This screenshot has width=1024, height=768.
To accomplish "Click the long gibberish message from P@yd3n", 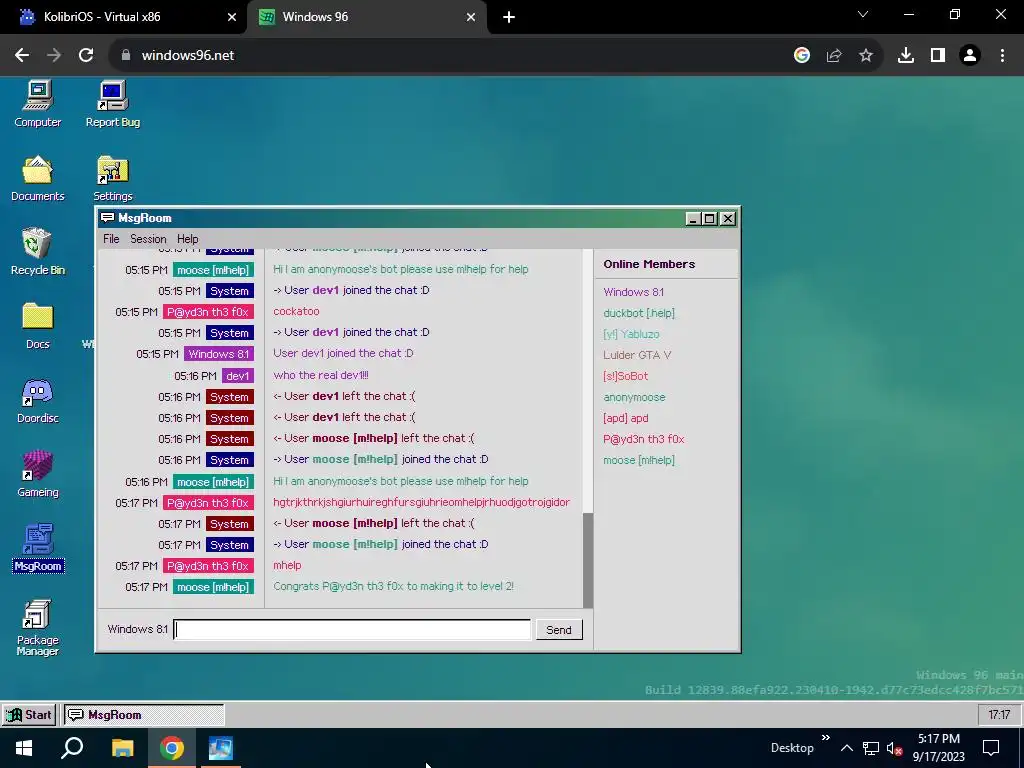I will (x=421, y=502).
